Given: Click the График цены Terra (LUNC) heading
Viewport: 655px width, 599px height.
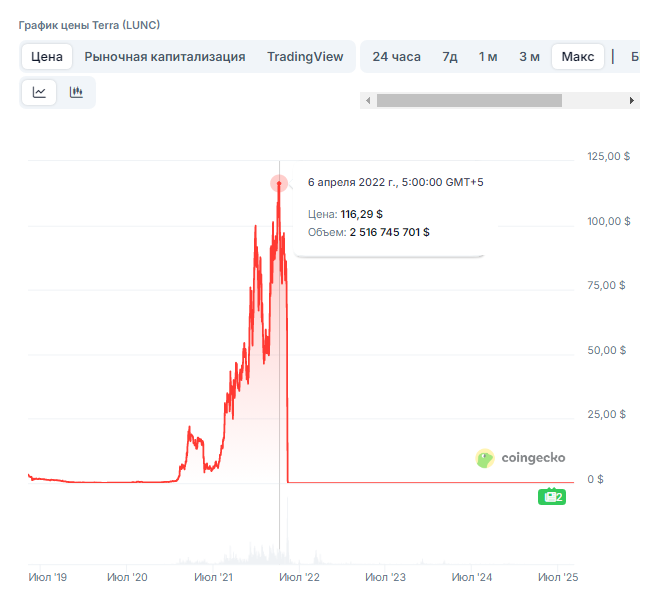Looking at the screenshot, I should coord(89,25).
